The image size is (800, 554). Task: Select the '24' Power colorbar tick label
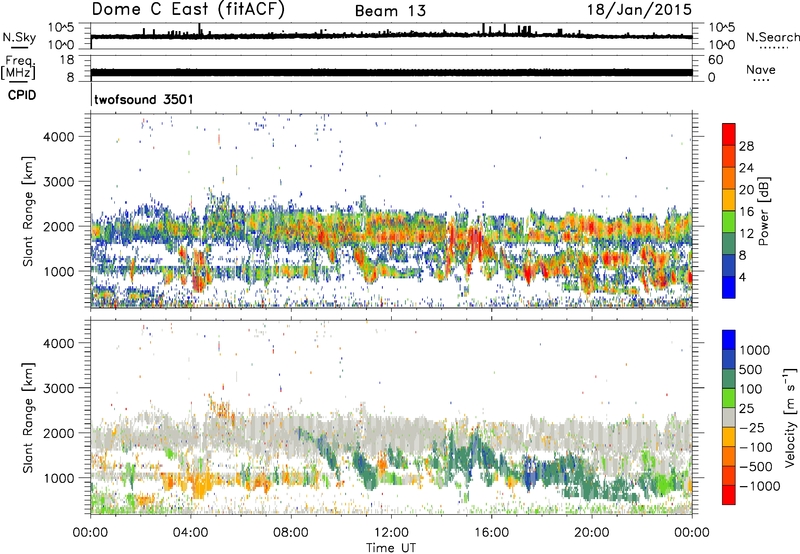coord(746,168)
